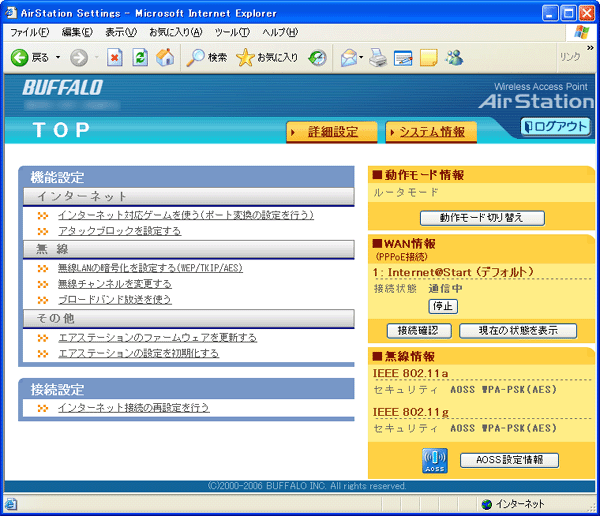The image size is (600, 516).
Task: Open the Back history dropdown arrow
Action: click(x=58, y=58)
